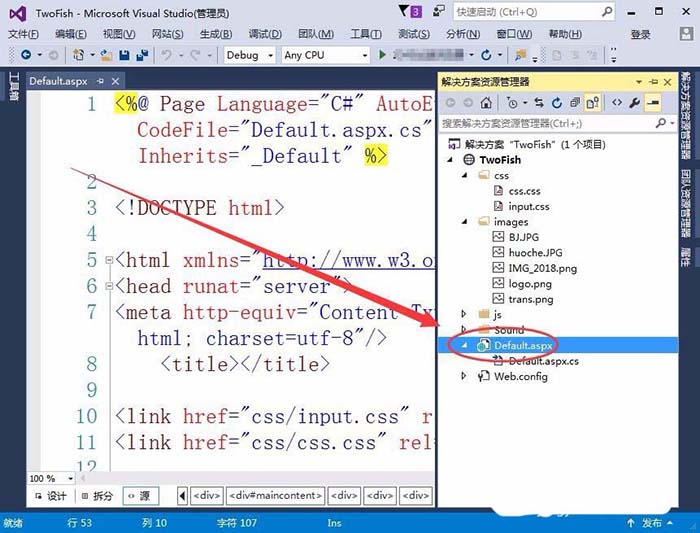Open the 工具(T) menu
Screen dimensions: 700x533
point(366,34)
